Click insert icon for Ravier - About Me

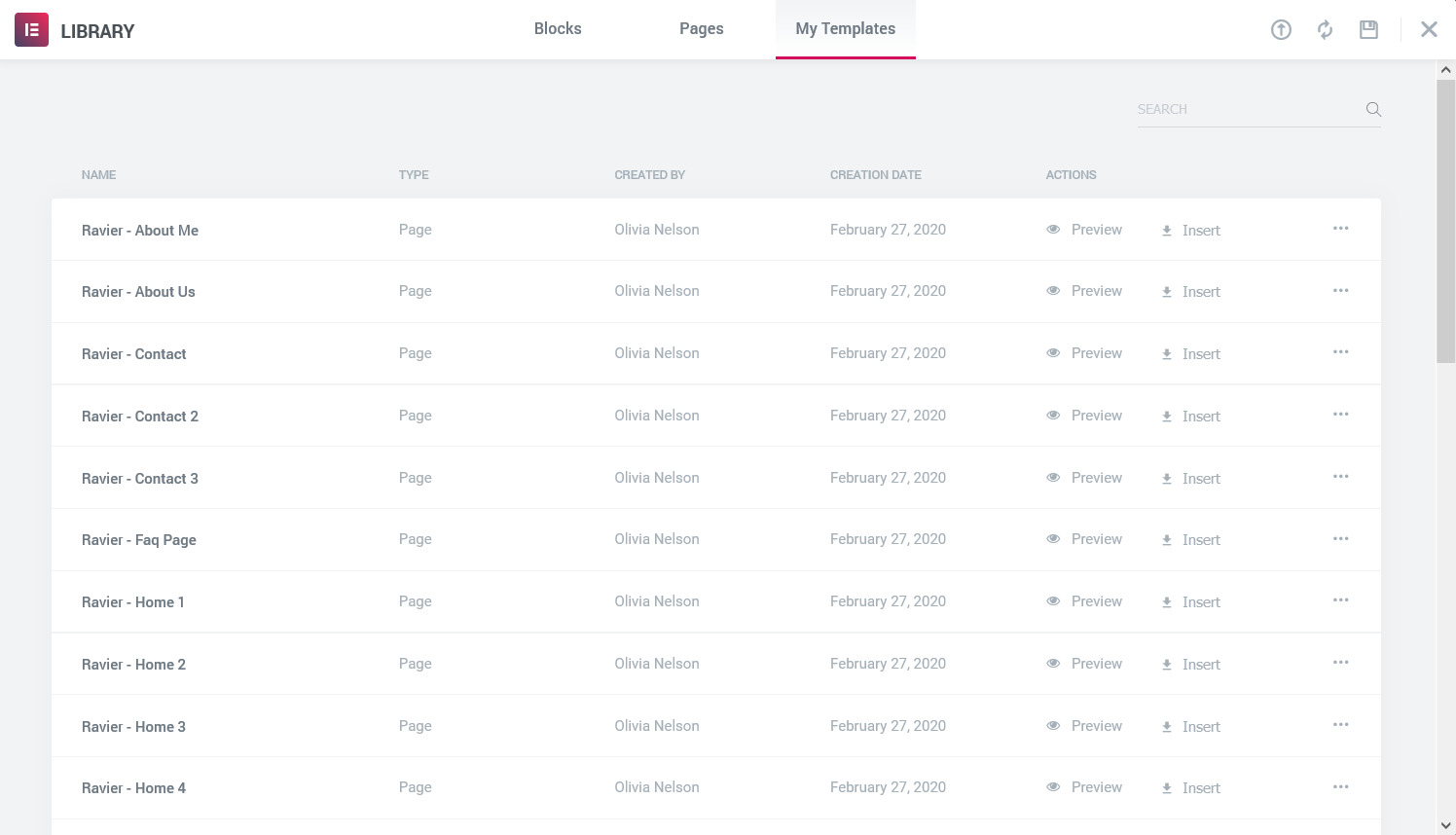pos(1167,231)
